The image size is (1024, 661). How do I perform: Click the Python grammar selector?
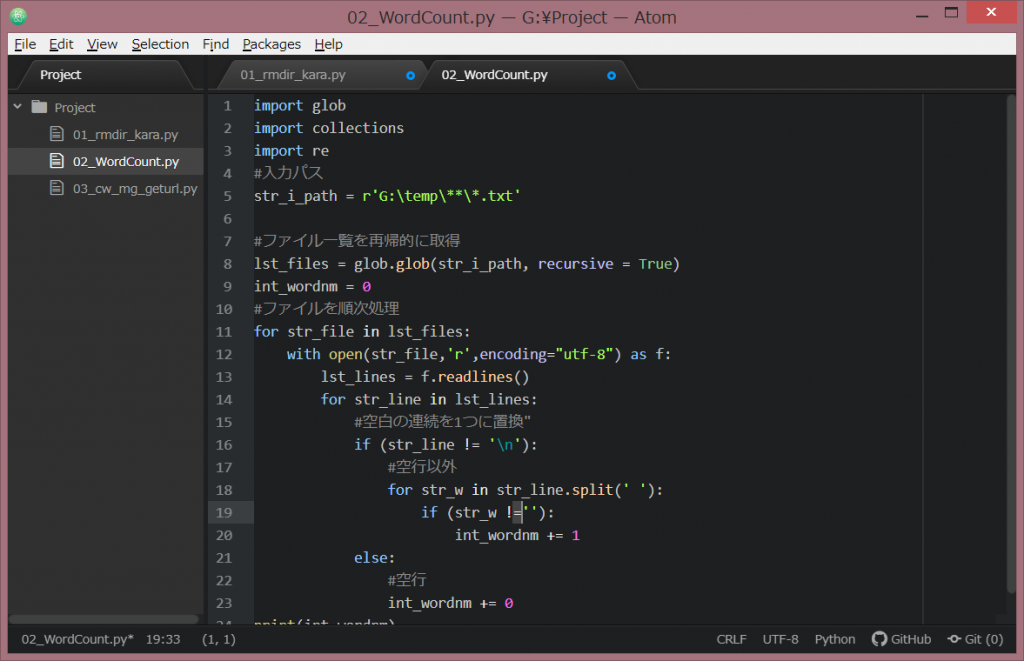click(x=835, y=639)
